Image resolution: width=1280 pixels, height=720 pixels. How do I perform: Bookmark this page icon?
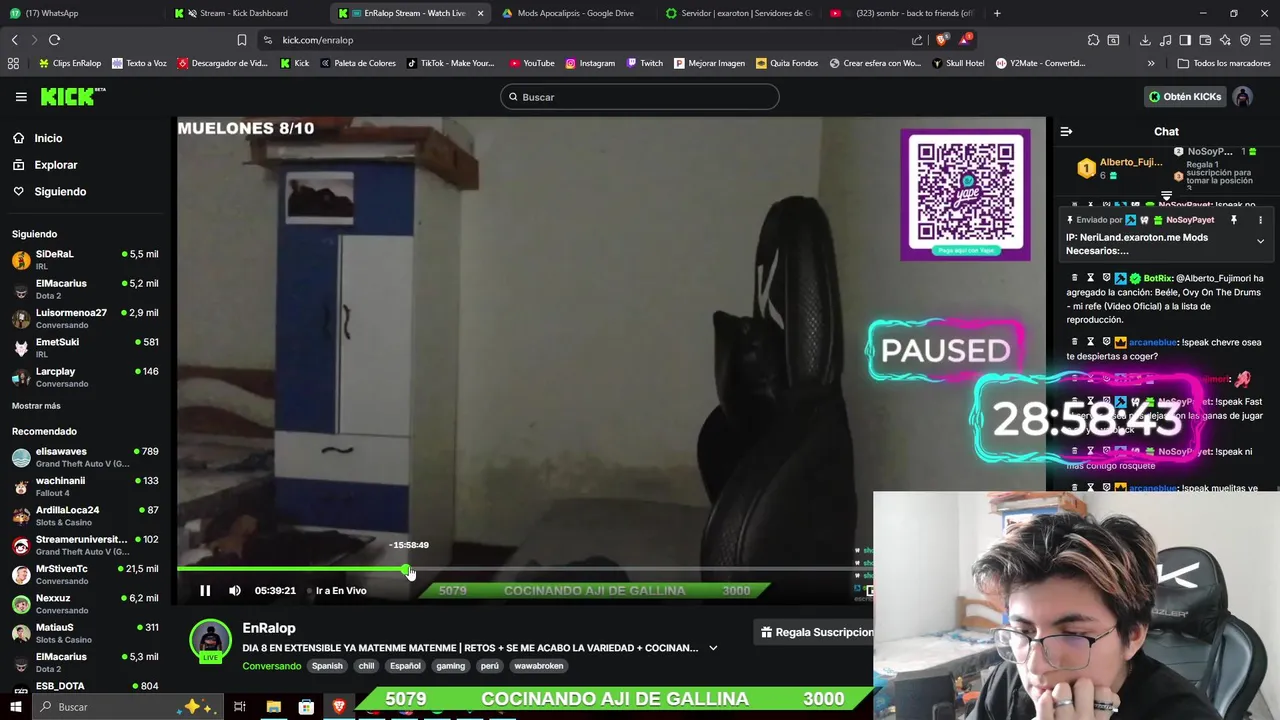[x=241, y=40]
